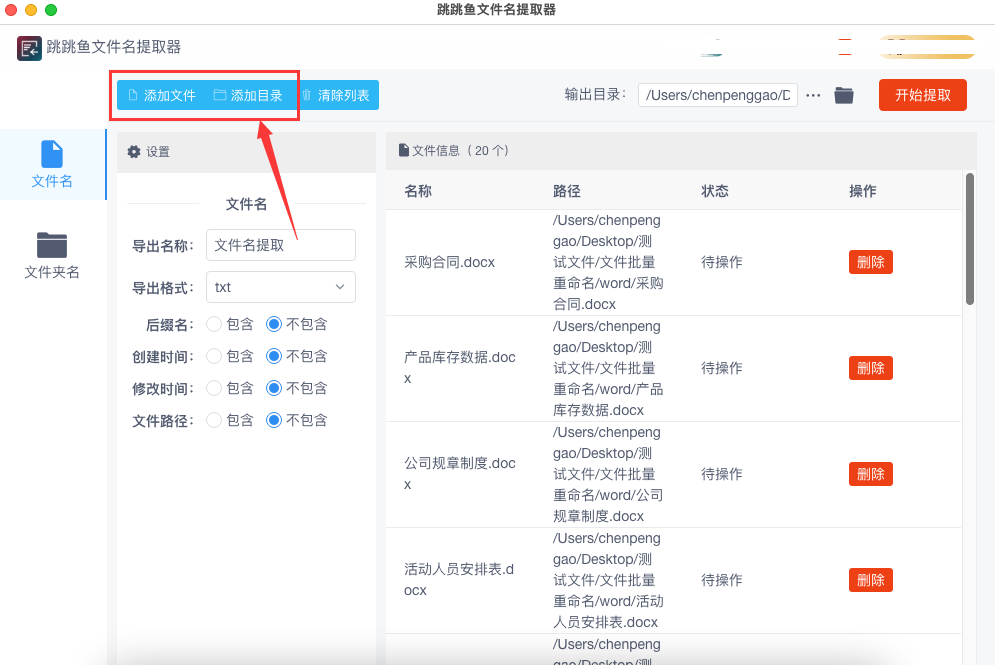Delete the 采购合同.docx row
The height and width of the screenshot is (665, 995).
(x=870, y=262)
